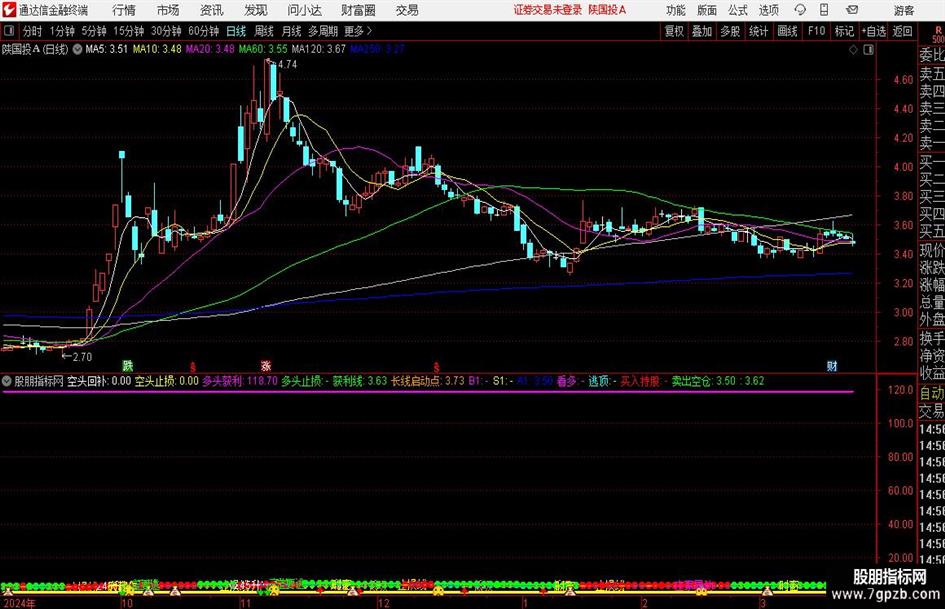This screenshot has height=609, width=945.
Task: Switch to 30分钟 period
Action: point(166,31)
